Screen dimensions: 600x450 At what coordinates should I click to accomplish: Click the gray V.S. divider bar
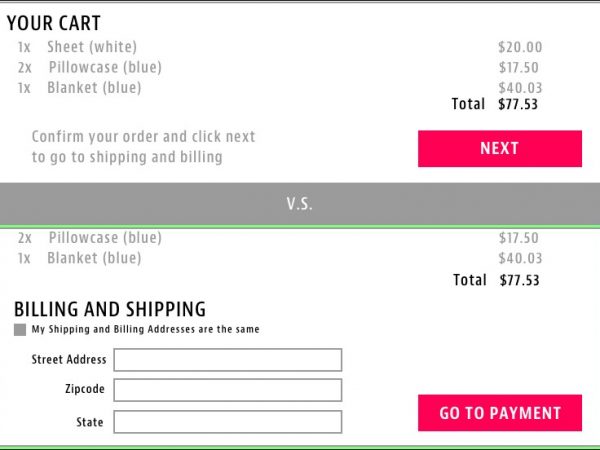coord(300,204)
